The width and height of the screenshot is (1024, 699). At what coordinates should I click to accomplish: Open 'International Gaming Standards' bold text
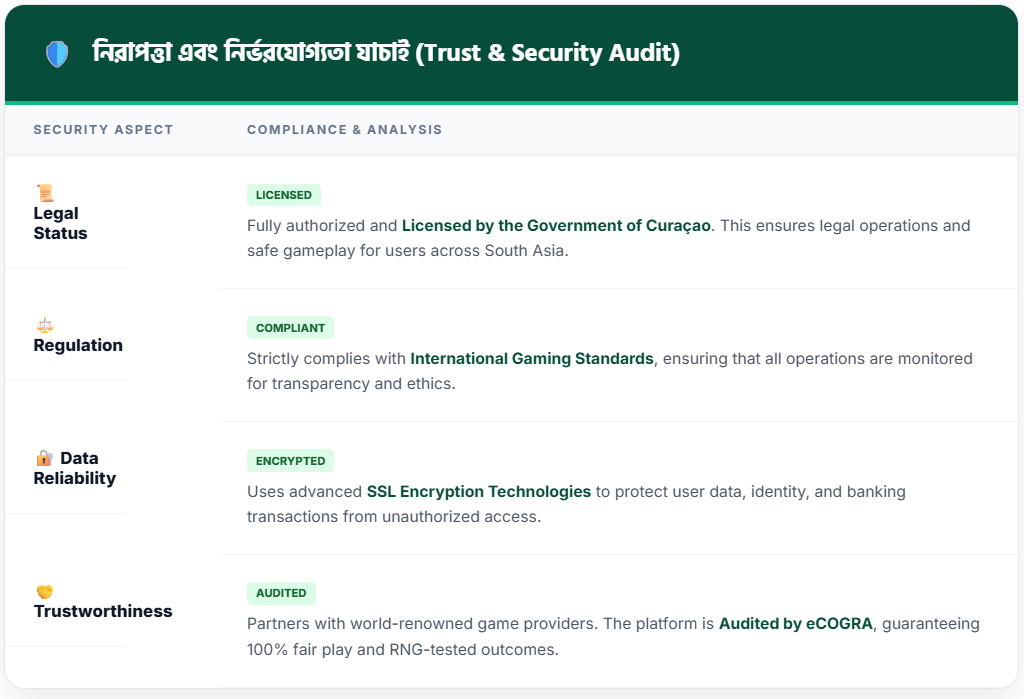point(531,358)
